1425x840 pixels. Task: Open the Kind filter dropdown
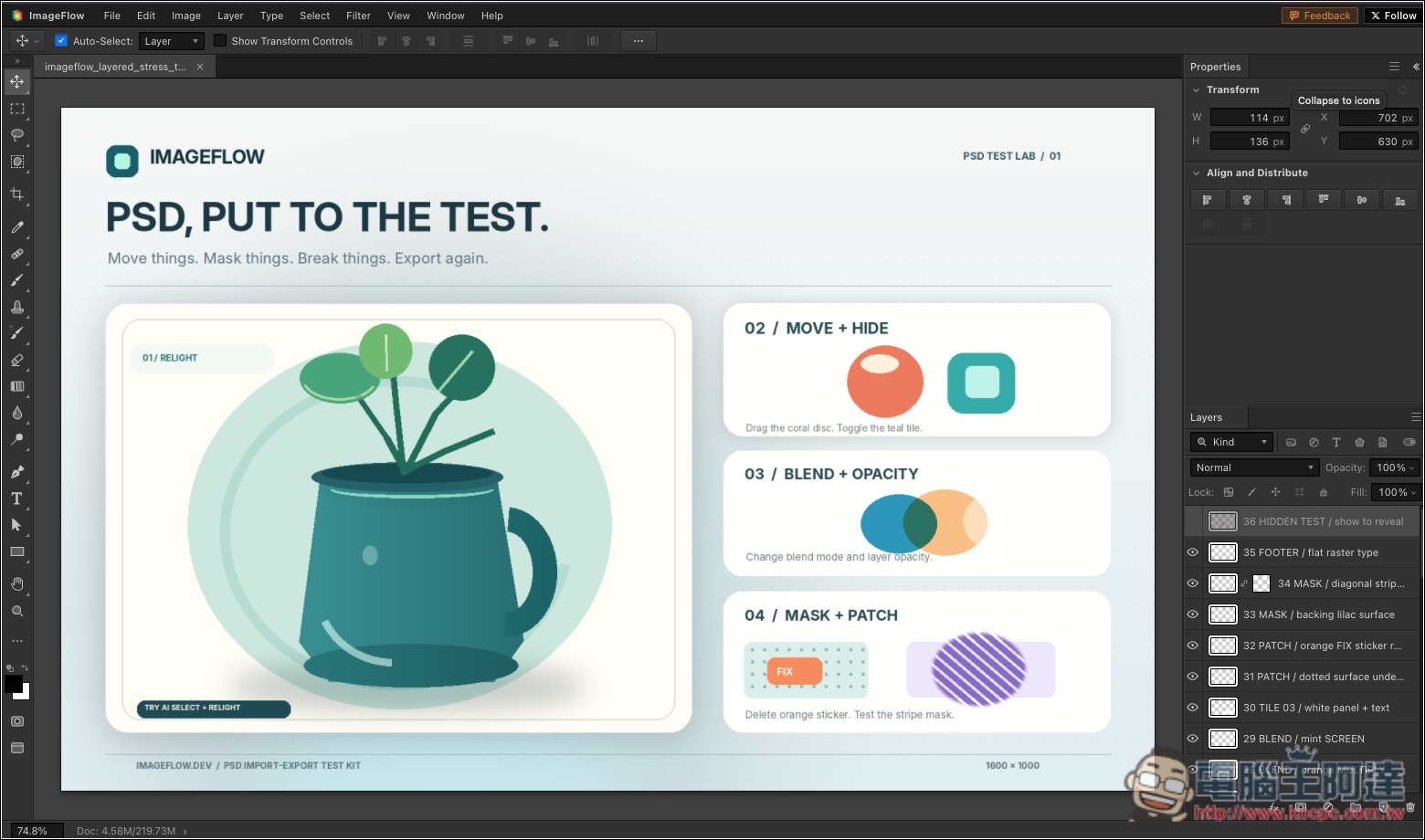click(x=1231, y=442)
